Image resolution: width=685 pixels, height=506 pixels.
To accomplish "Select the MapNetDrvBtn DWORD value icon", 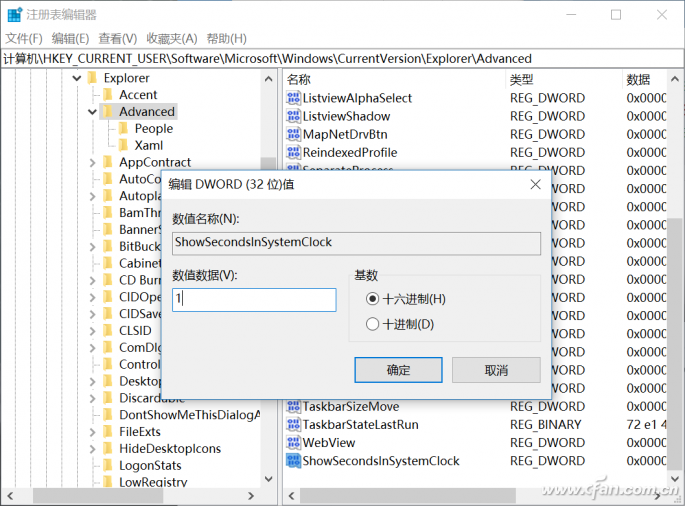I will (294, 134).
